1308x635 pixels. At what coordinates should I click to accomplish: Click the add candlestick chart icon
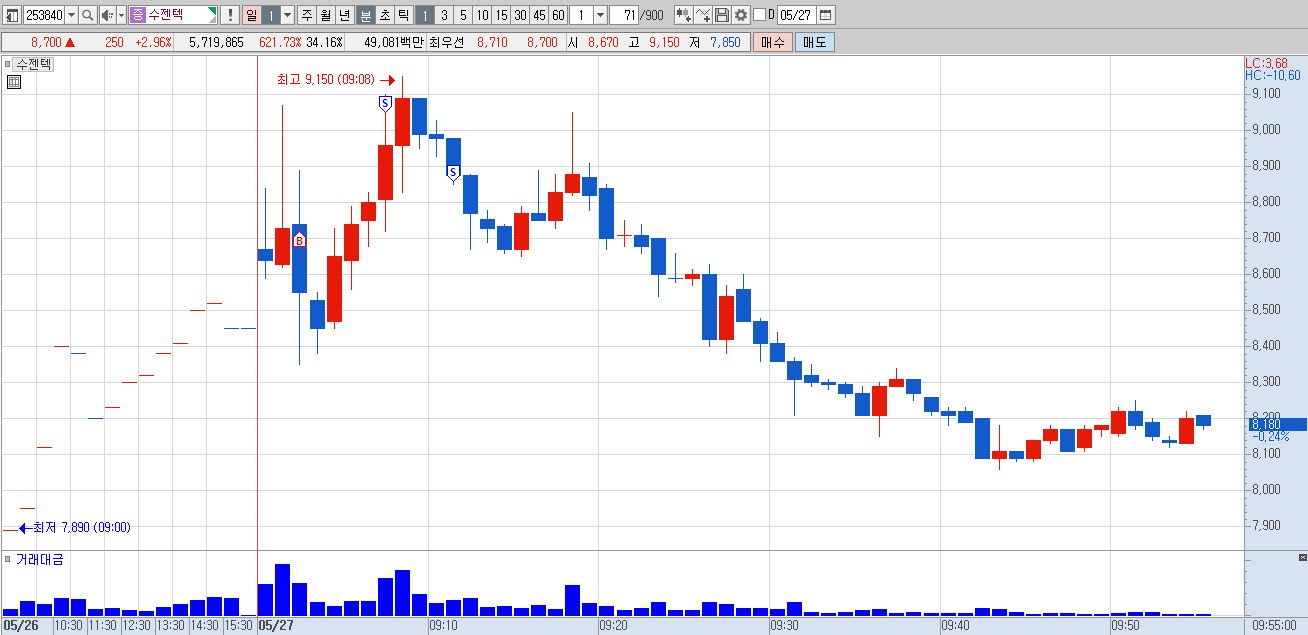(x=683, y=15)
